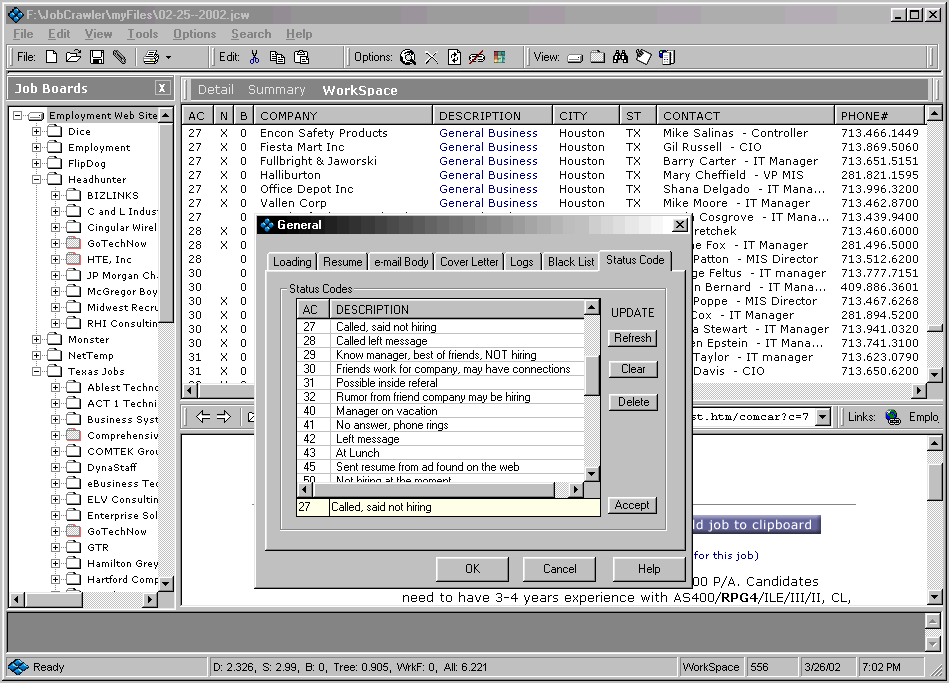Click the browser back arrow icon
This screenshot has width=949, height=683.
[x=203, y=417]
